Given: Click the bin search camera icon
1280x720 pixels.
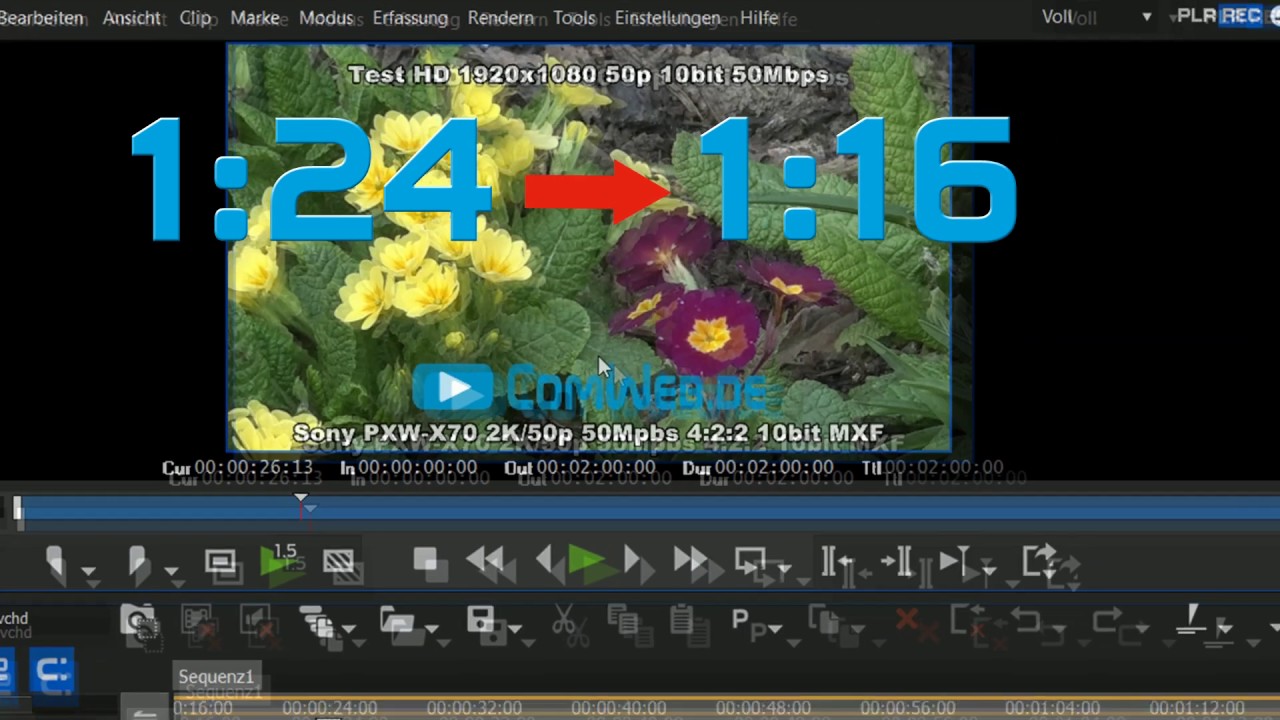Looking at the screenshot, I should coord(138,621).
